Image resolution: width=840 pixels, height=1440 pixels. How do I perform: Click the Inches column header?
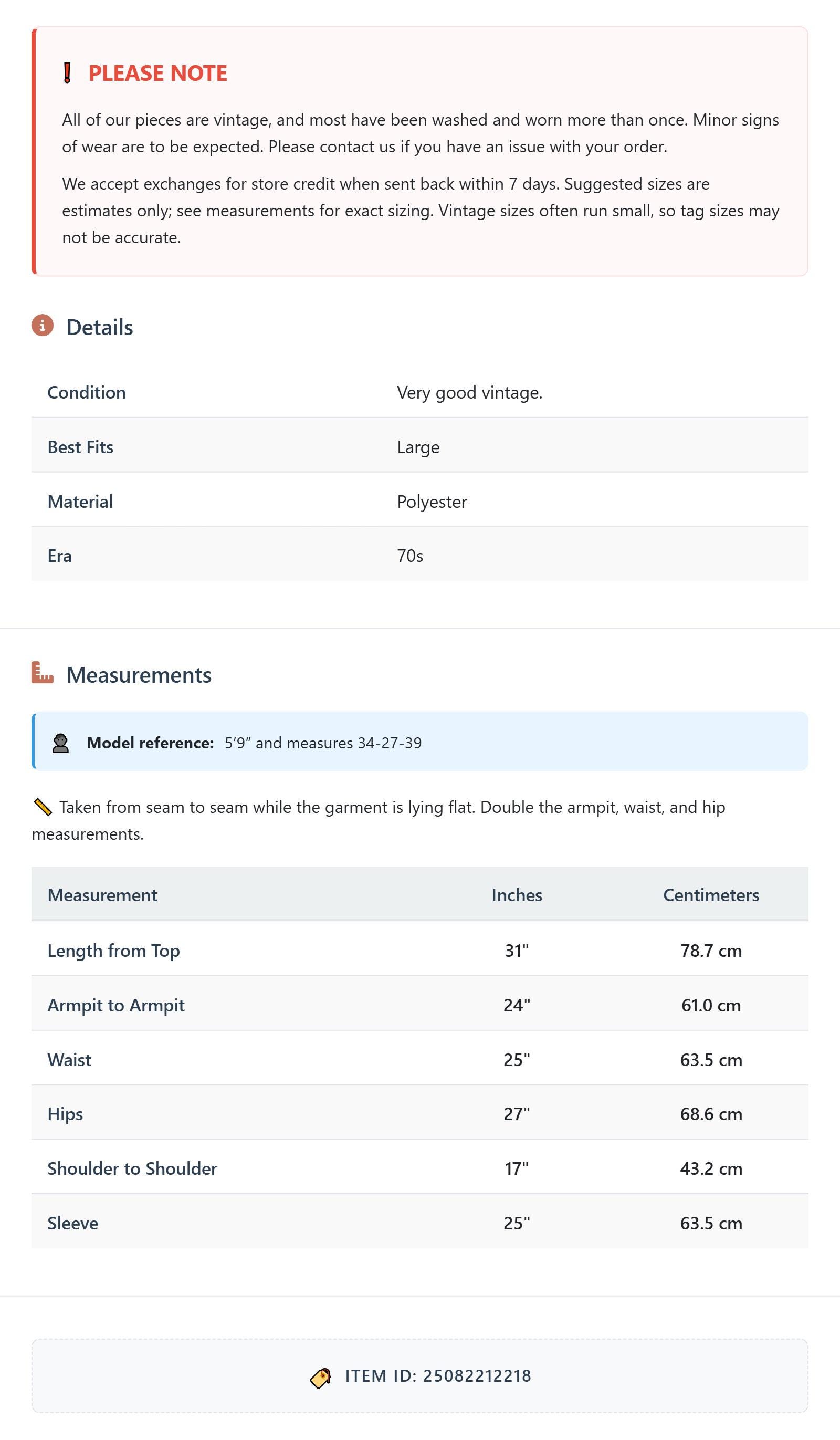[x=517, y=895]
